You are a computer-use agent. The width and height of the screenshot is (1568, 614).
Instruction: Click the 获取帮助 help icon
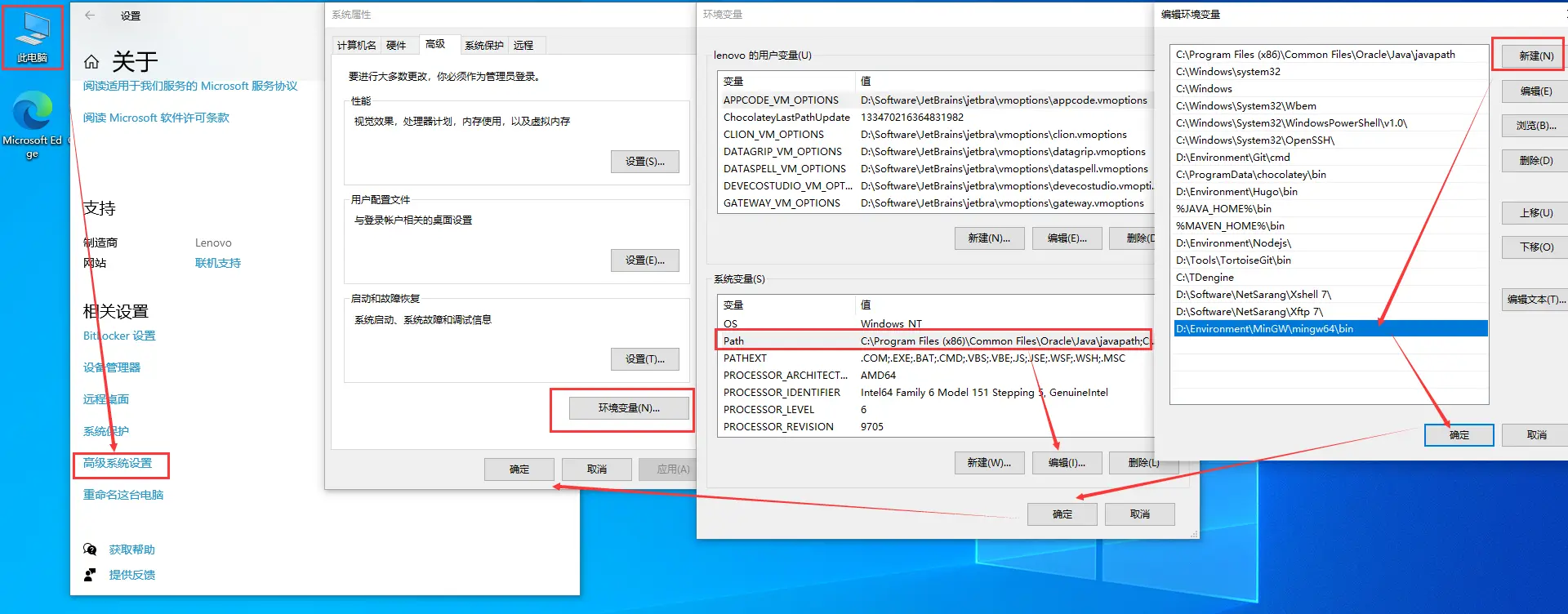[90, 549]
